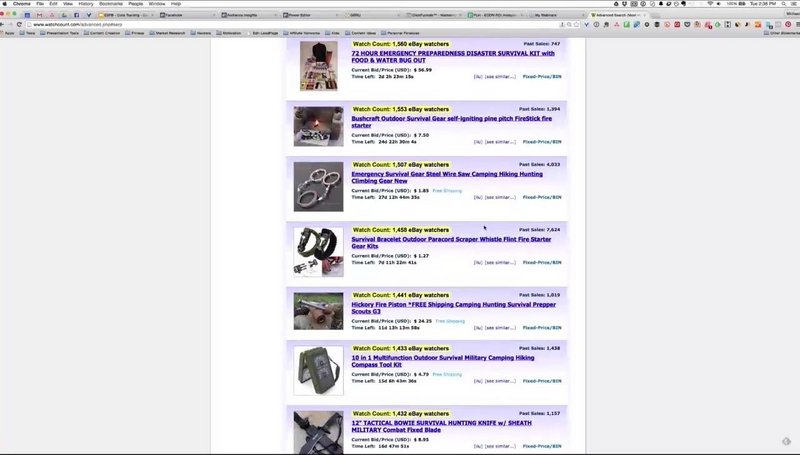Open the Chrome menu
800x455 pixels.
(21, 4)
